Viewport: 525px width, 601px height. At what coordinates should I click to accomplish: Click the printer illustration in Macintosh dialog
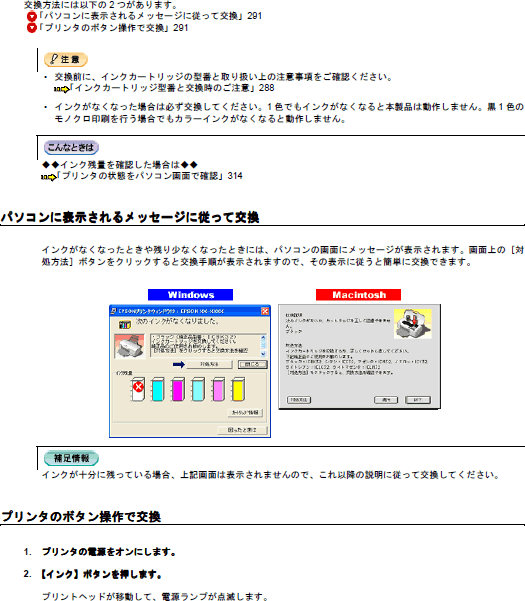pyautogui.click(x=413, y=324)
